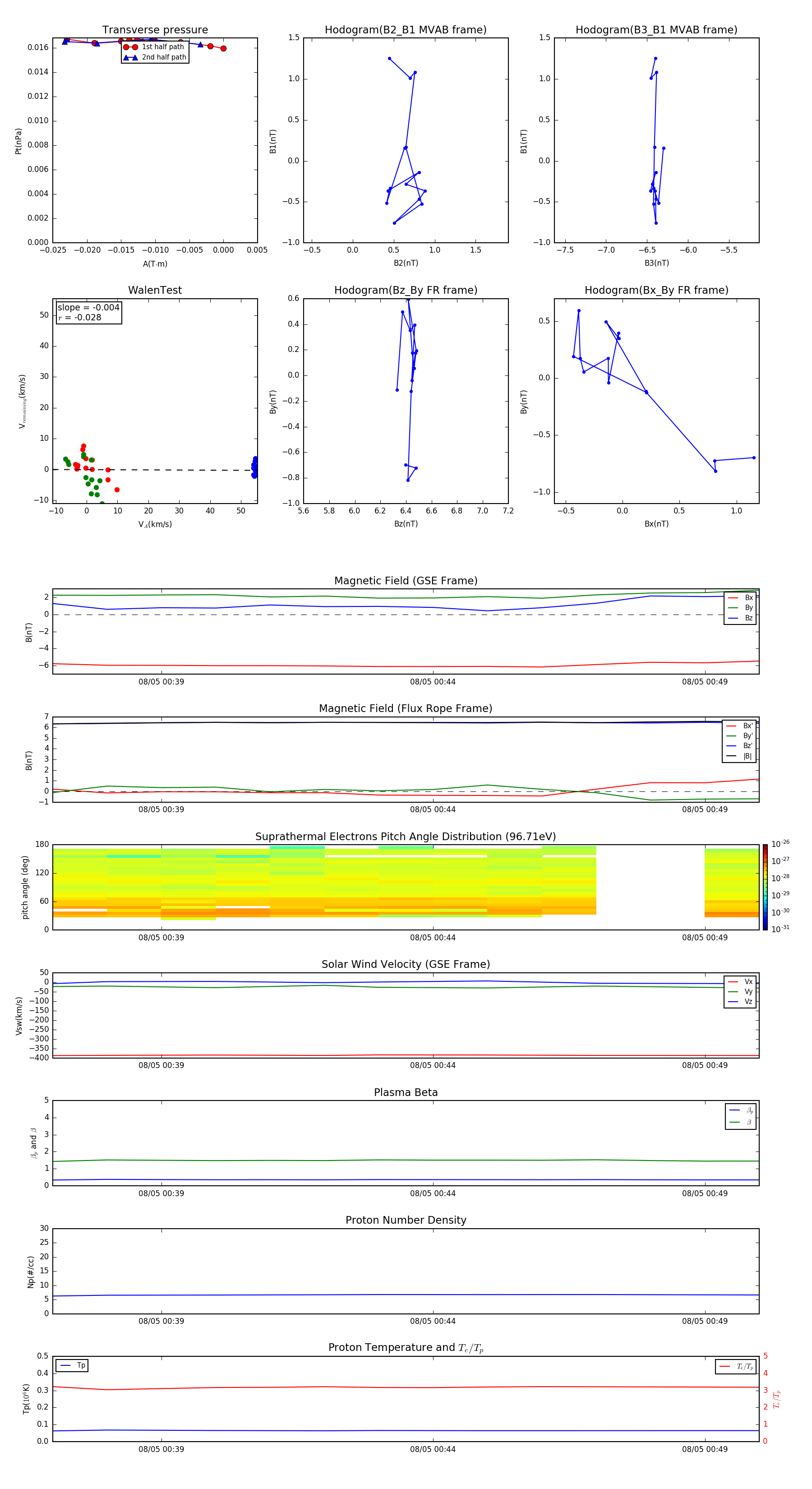Image resolution: width=812 pixels, height=1489 pixels.
Task: Select the "Np(#/cc)" y-axis label
Action: coord(31,1272)
